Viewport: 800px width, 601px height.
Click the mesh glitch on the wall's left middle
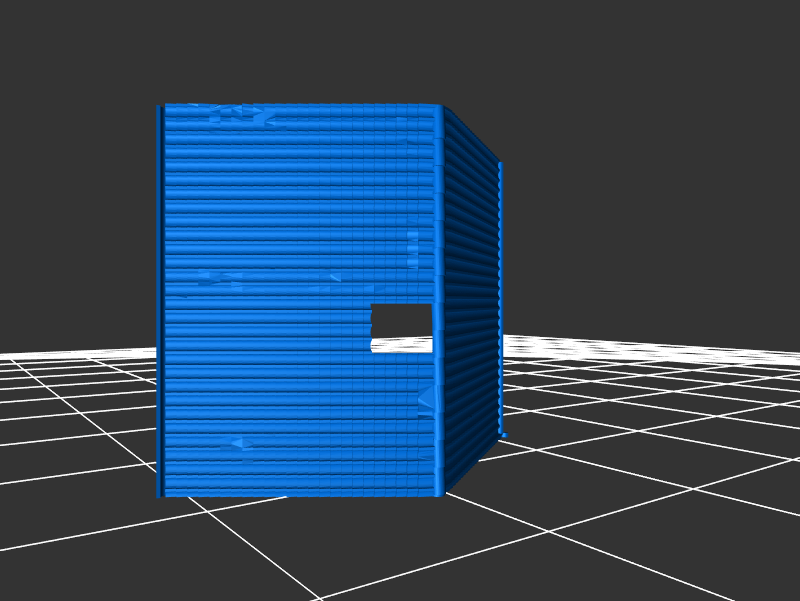coord(215,278)
